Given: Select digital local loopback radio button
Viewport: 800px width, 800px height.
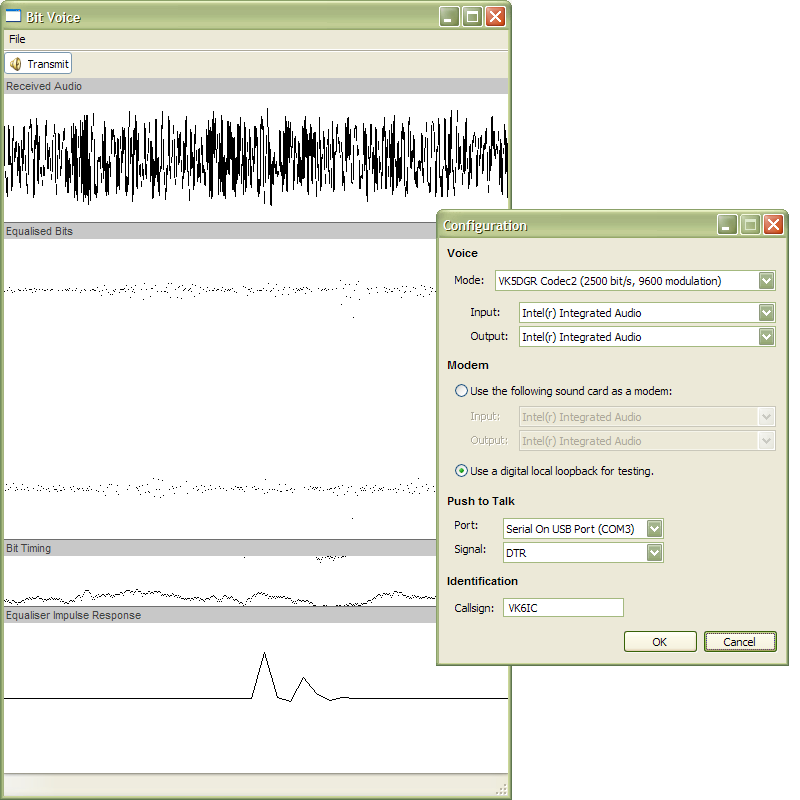Looking at the screenshot, I should pos(461,471).
